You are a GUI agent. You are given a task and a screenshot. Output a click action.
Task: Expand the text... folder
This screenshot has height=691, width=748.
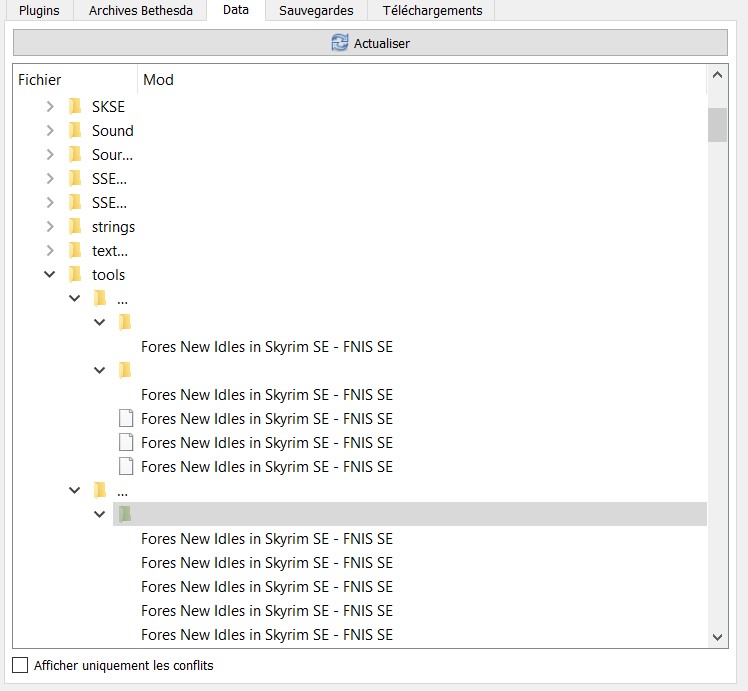click(50, 250)
